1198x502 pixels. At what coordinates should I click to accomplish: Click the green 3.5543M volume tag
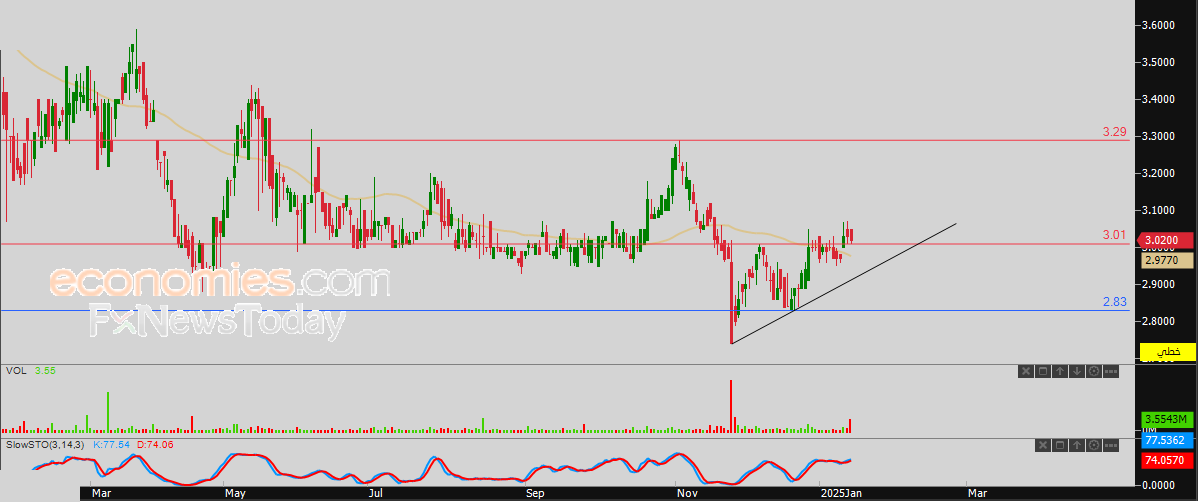pyautogui.click(x=1167, y=419)
